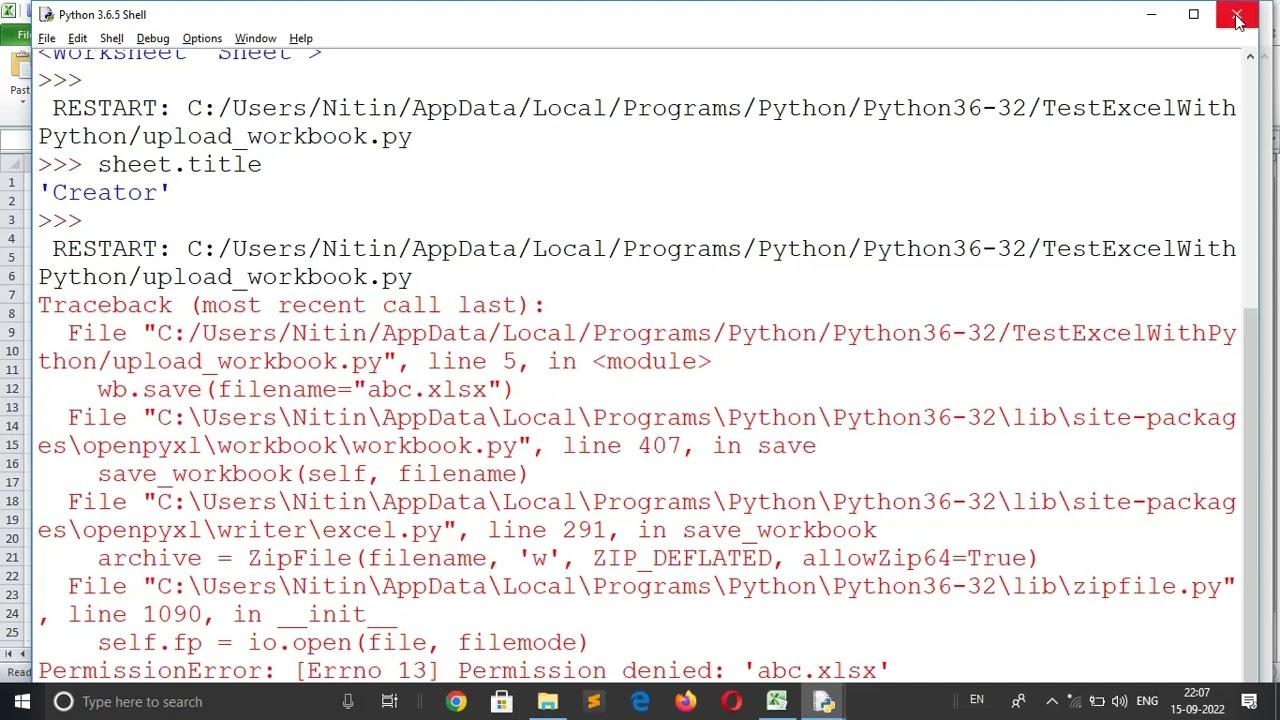
Task: Show hidden system tray icons
Action: pyautogui.click(x=1052, y=701)
